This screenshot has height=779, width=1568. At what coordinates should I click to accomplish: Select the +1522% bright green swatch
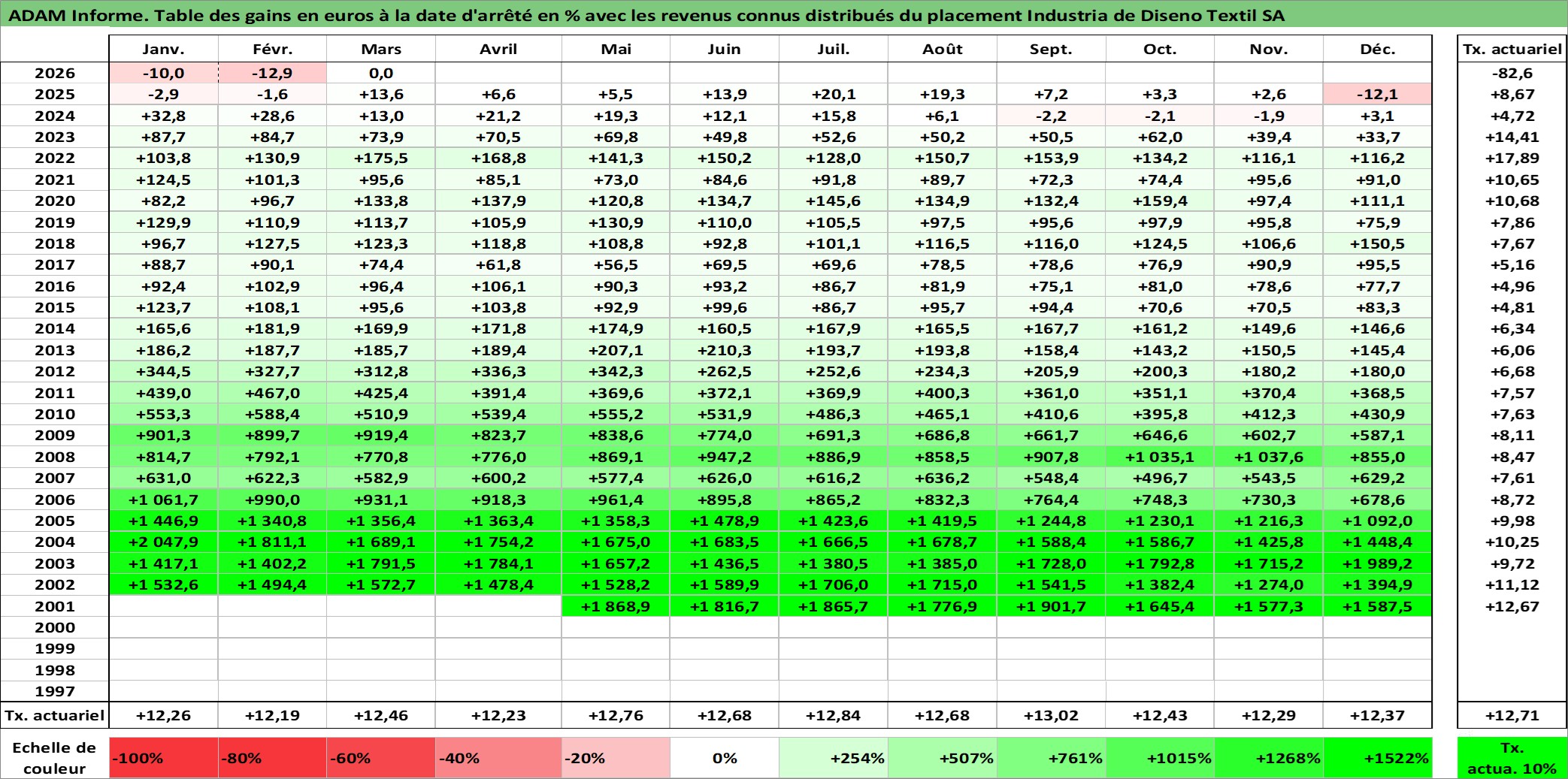pos(1377,758)
